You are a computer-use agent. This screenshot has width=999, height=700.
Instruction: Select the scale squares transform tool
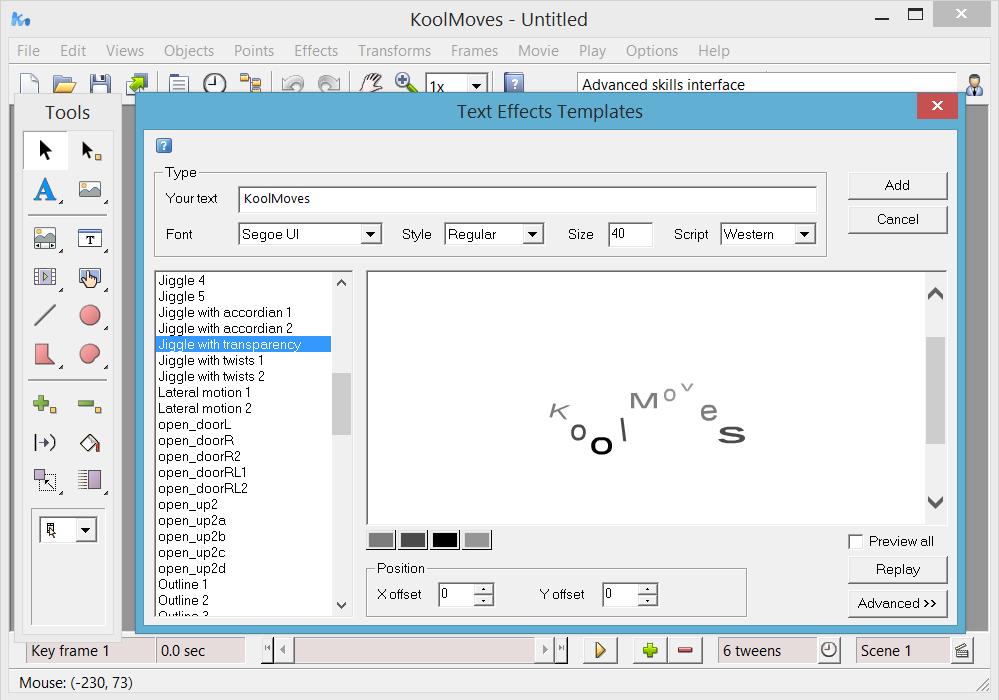point(45,480)
